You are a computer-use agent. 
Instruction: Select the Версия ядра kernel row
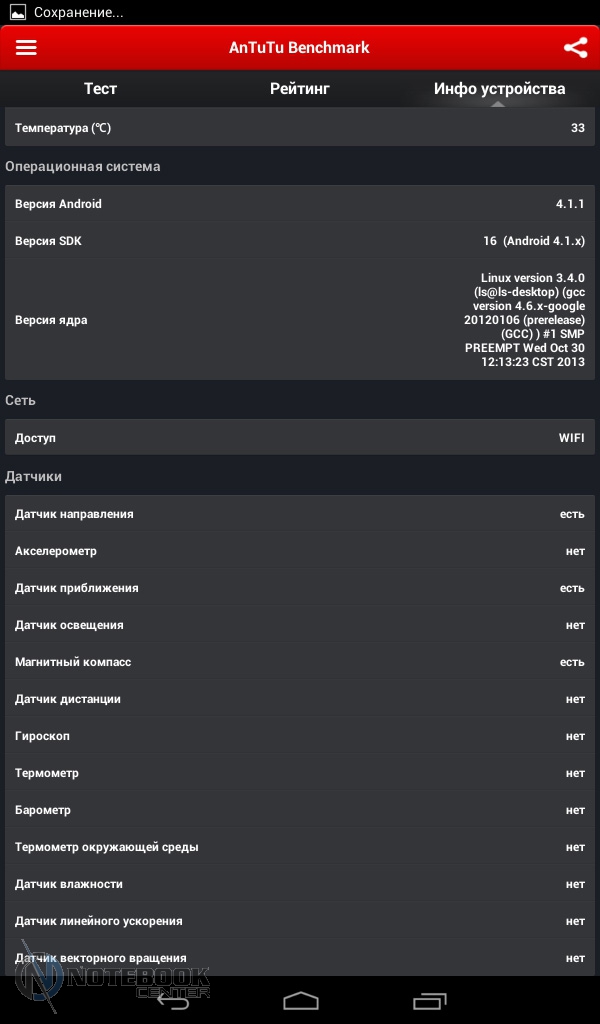point(300,320)
